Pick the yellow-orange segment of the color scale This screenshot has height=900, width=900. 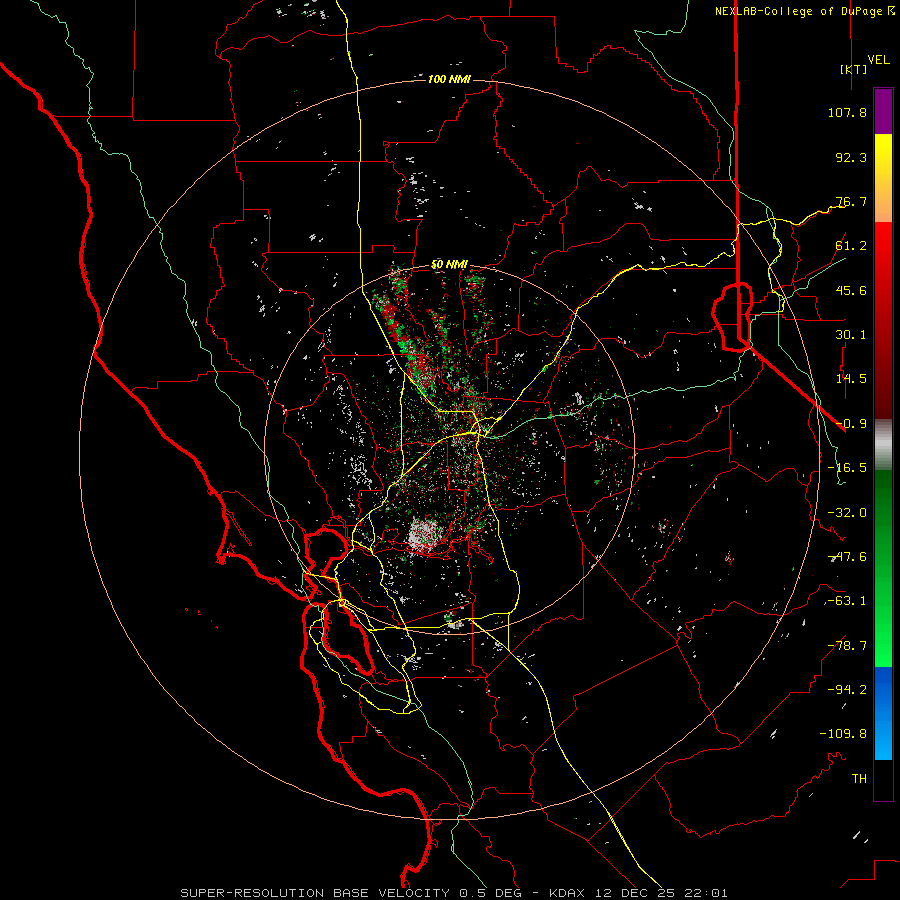point(883,178)
